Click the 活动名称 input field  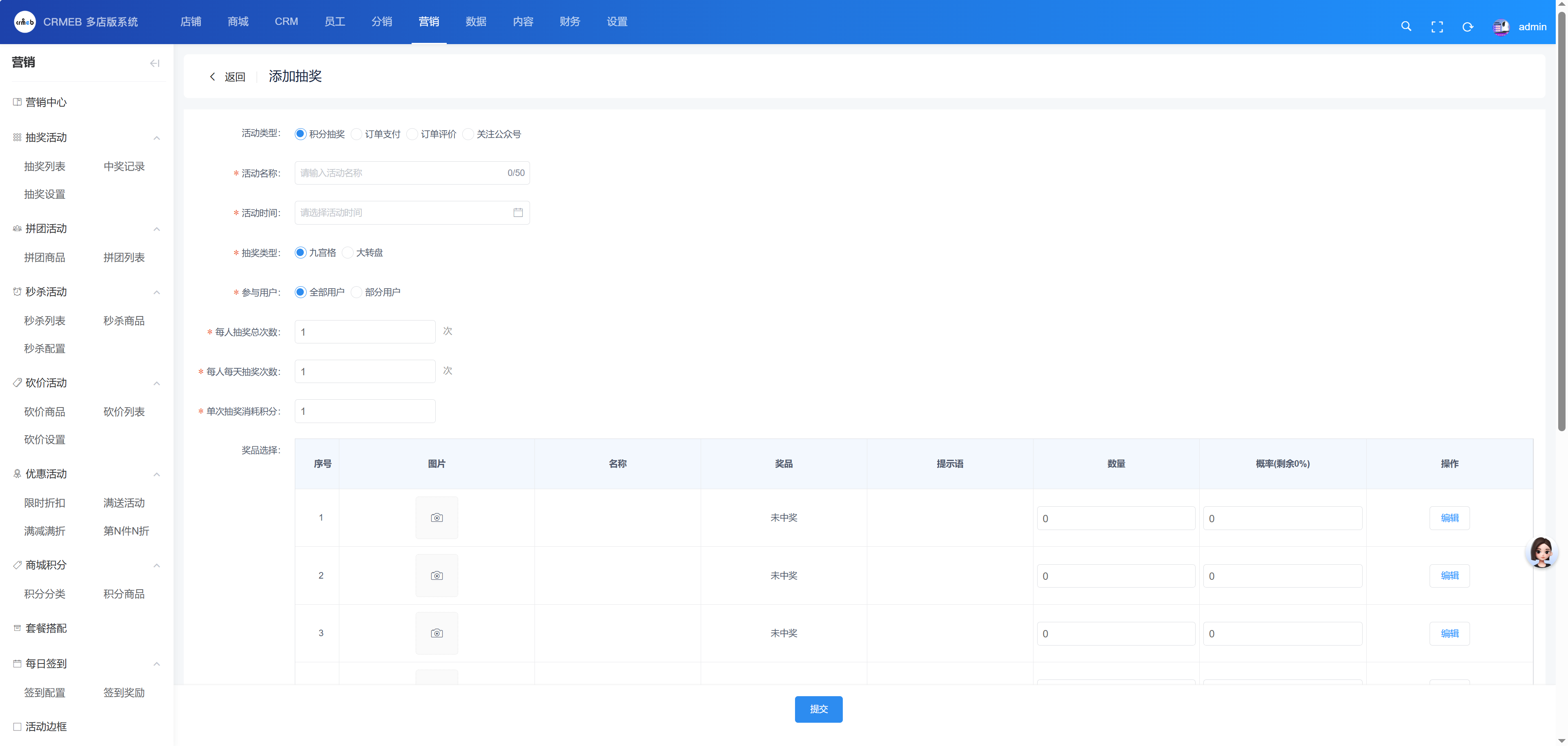point(412,173)
